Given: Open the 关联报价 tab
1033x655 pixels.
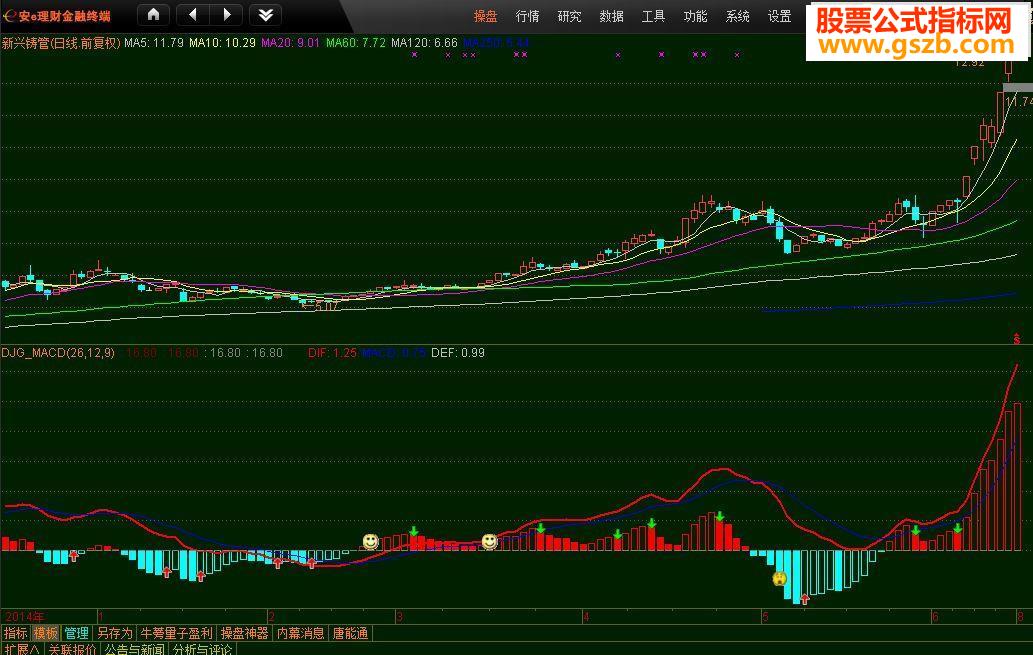Looking at the screenshot, I should click(72, 649).
